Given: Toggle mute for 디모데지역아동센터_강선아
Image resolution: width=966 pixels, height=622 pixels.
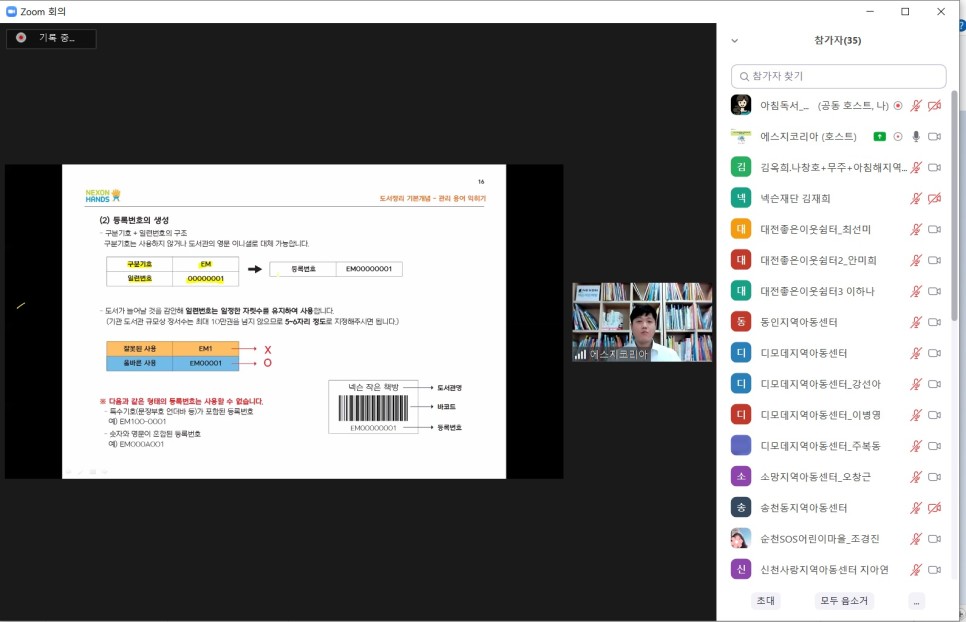Looking at the screenshot, I should 916,382.
